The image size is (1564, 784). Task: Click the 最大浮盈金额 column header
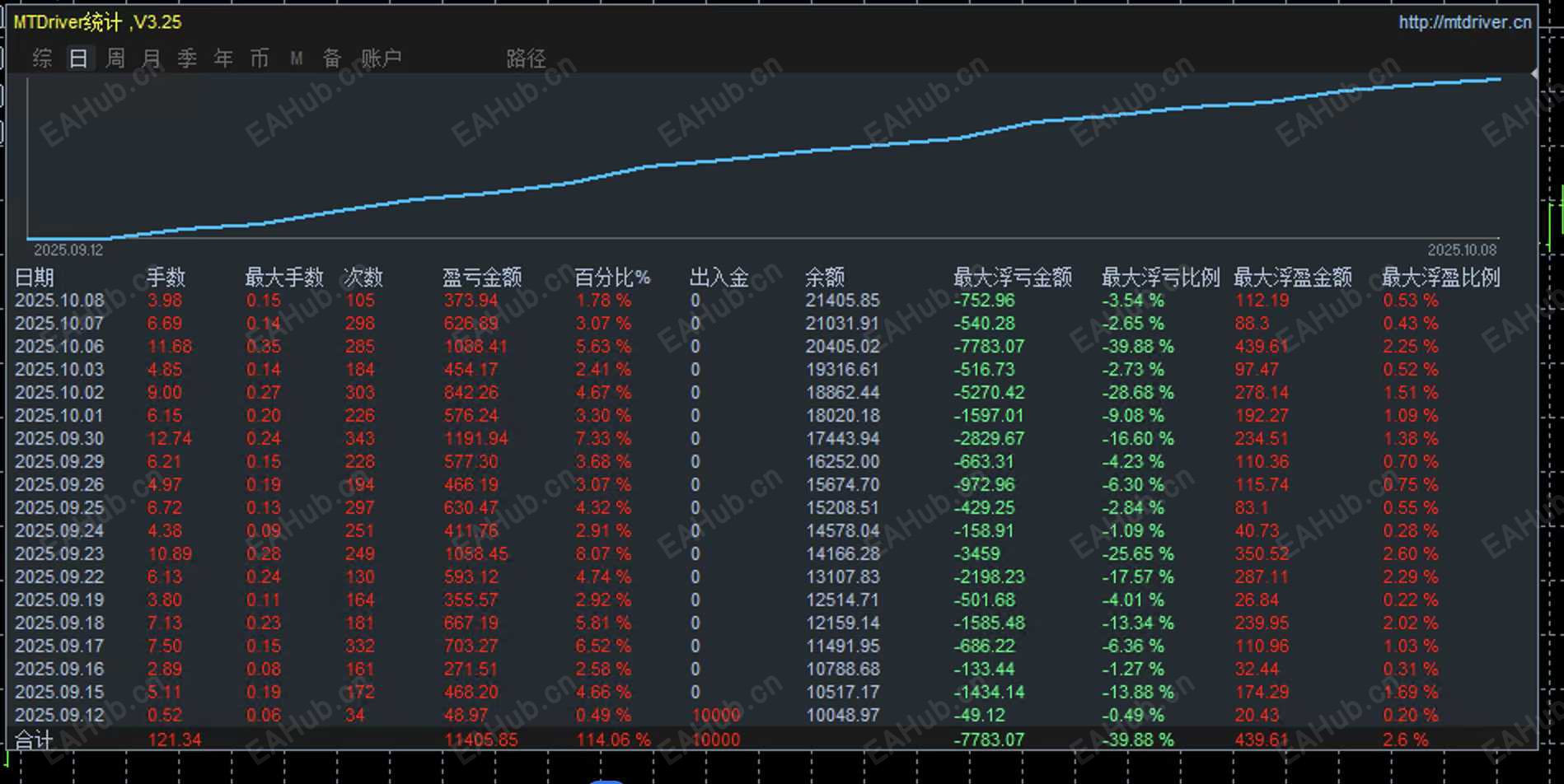point(1293,278)
